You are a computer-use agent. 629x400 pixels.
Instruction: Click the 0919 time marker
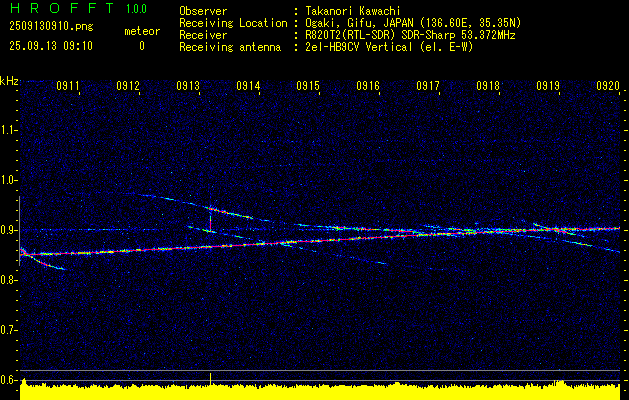[x=548, y=86]
